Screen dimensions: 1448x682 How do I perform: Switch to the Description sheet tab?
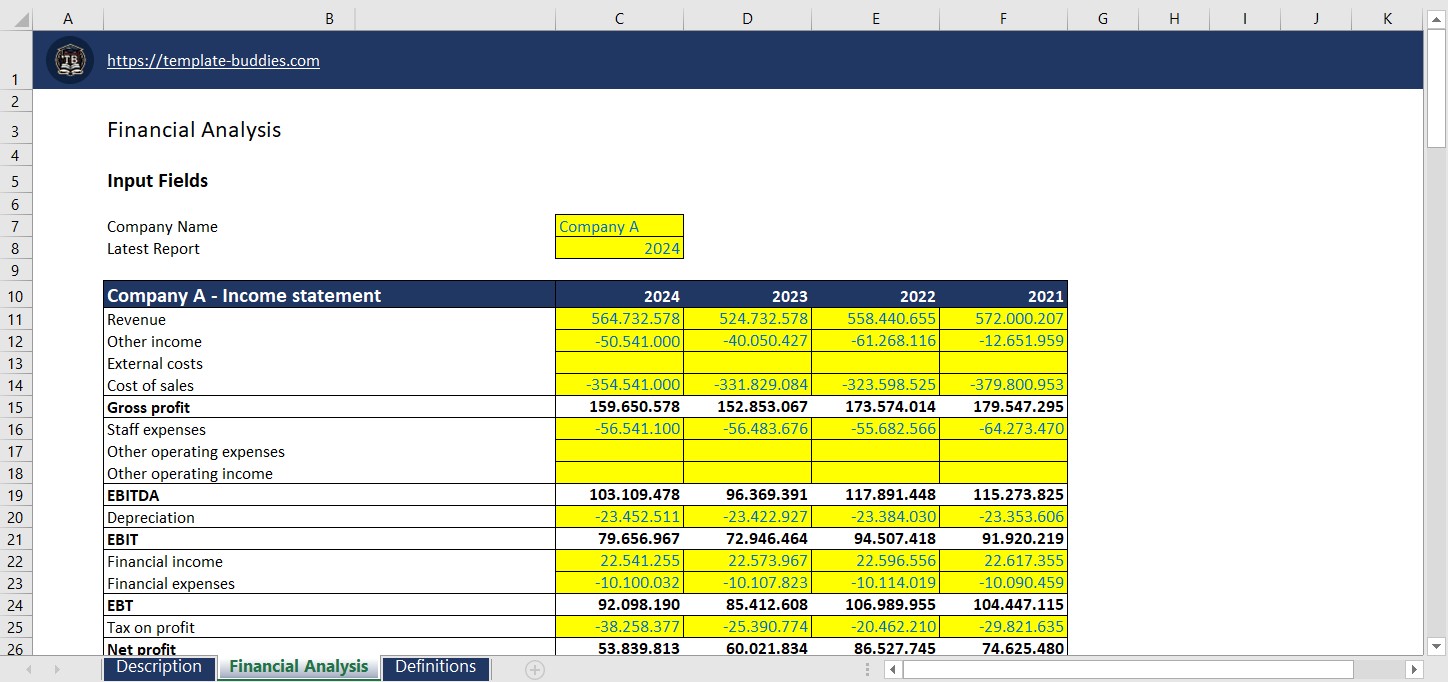(159, 667)
